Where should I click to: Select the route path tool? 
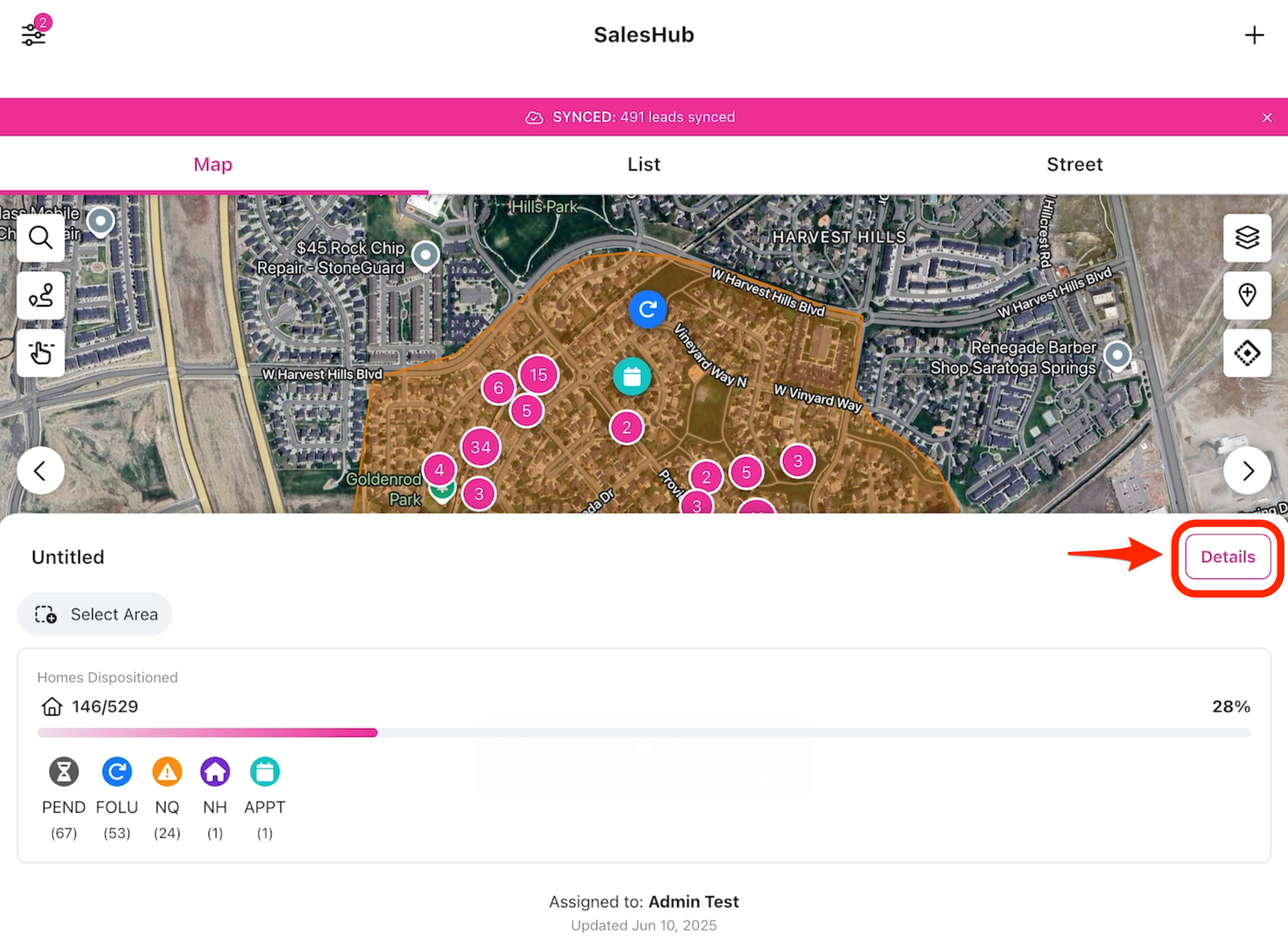pyautogui.click(x=41, y=295)
